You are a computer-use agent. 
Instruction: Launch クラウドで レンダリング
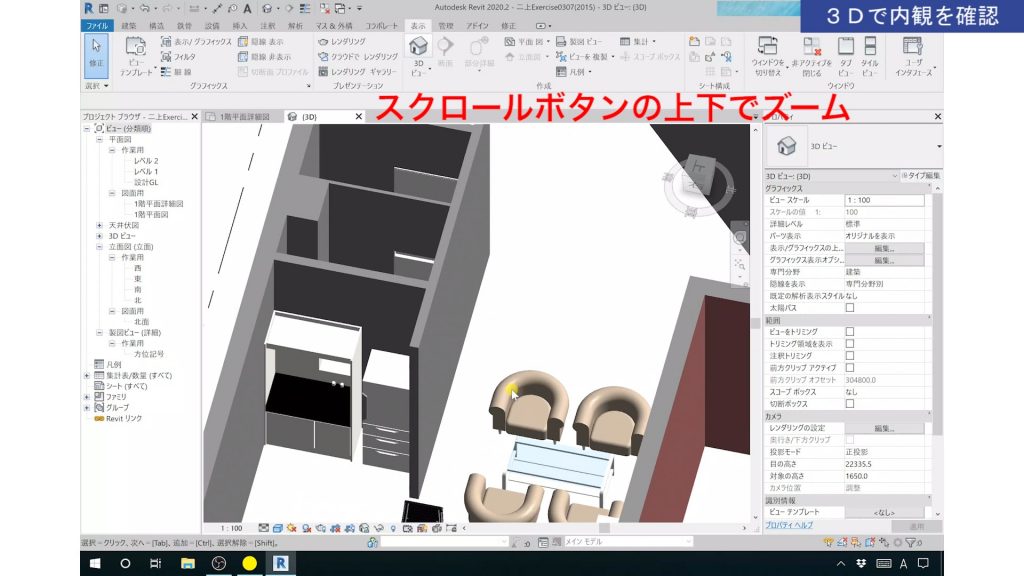pos(358,56)
